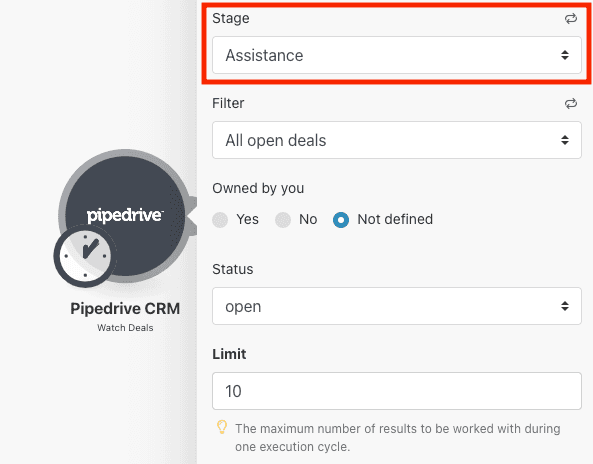Click the lightbulb hint icon under Limit

point(222,427)
